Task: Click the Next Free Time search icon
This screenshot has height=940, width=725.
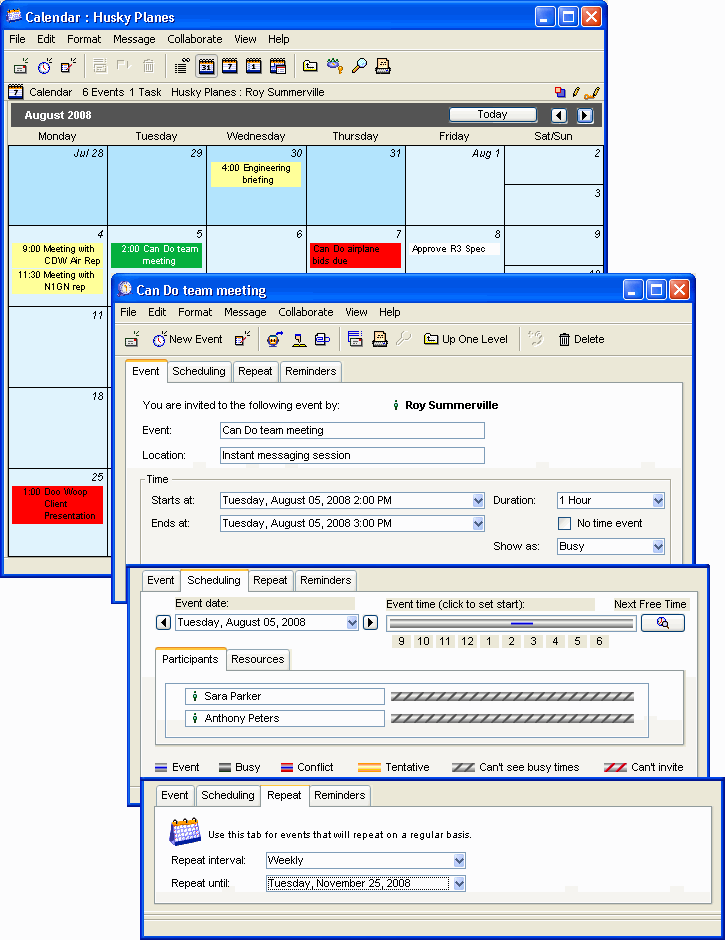Action: coord(662,623)
